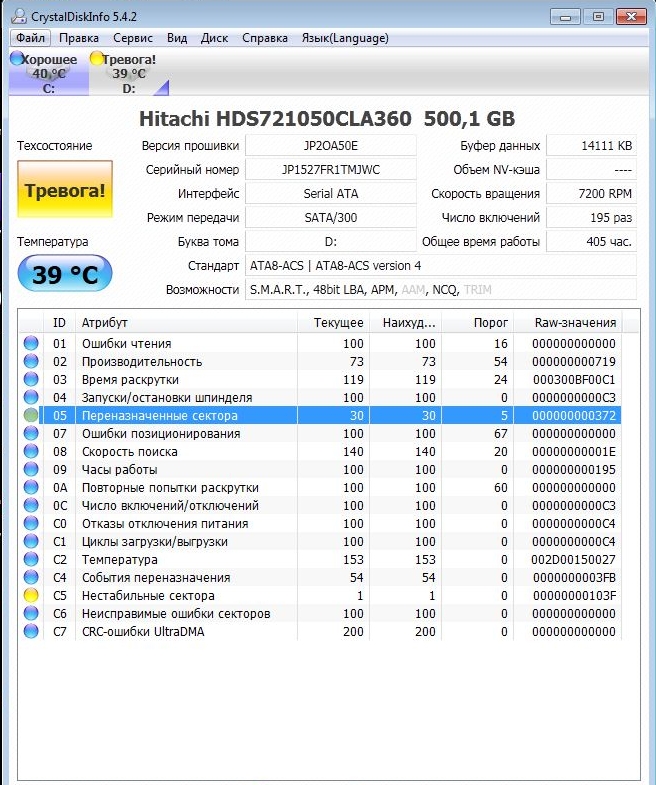Screen dimensions: 656x785
Task: Click the interface field Serial ATA
Action: pyautogui.click(x=331, y=194)
